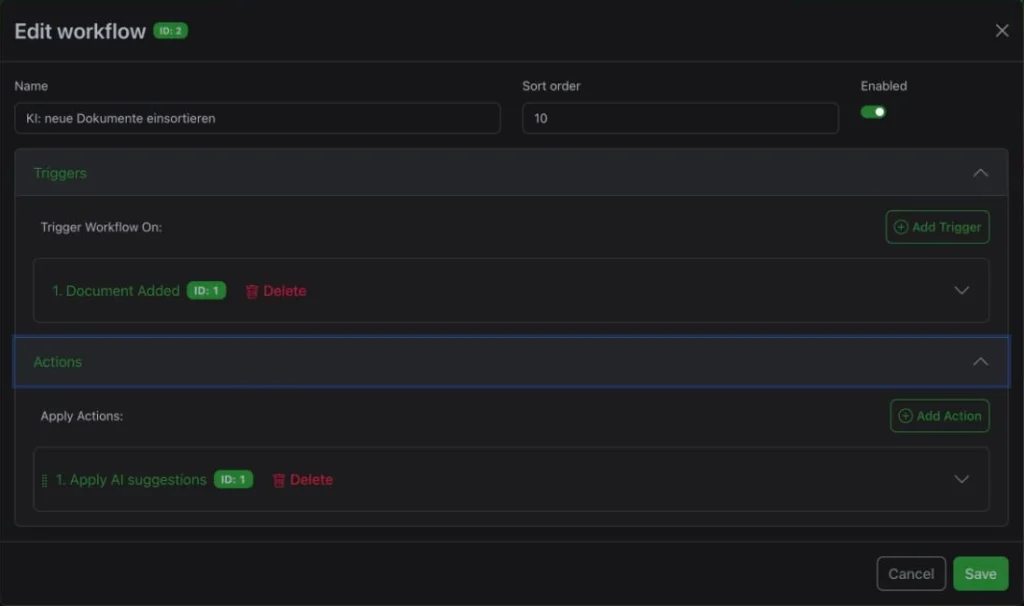Viewport: 1024px width, 606px height.
Task: Click trash icon next to Document Added
Action: [251, 291]
